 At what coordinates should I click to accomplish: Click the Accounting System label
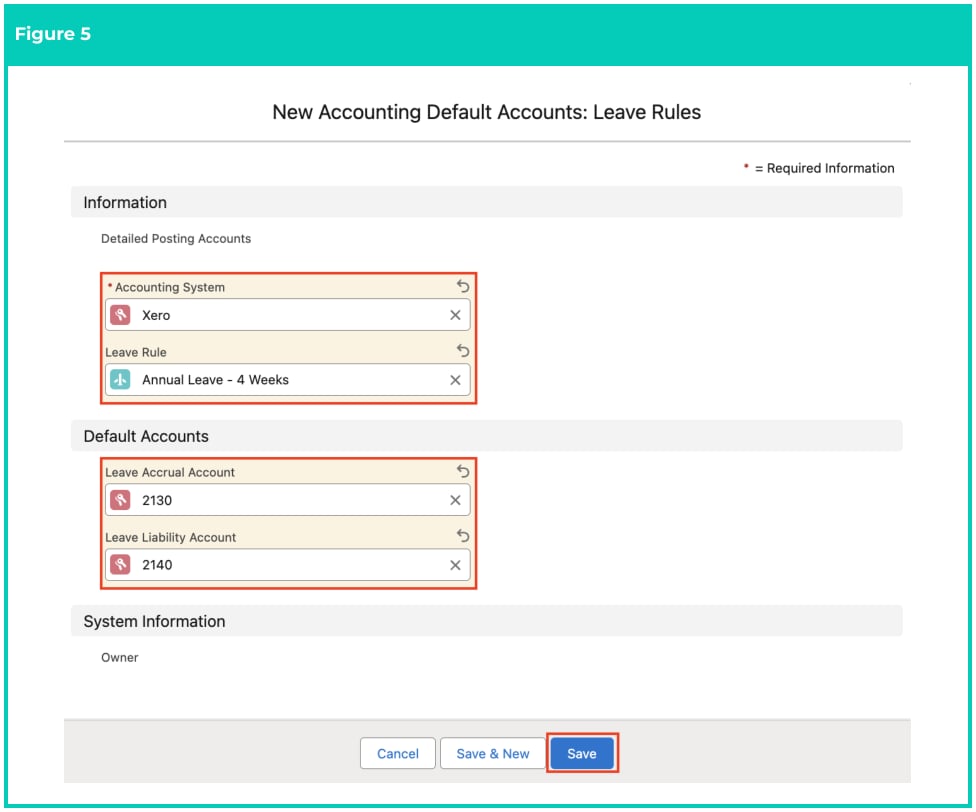point(169,287)
